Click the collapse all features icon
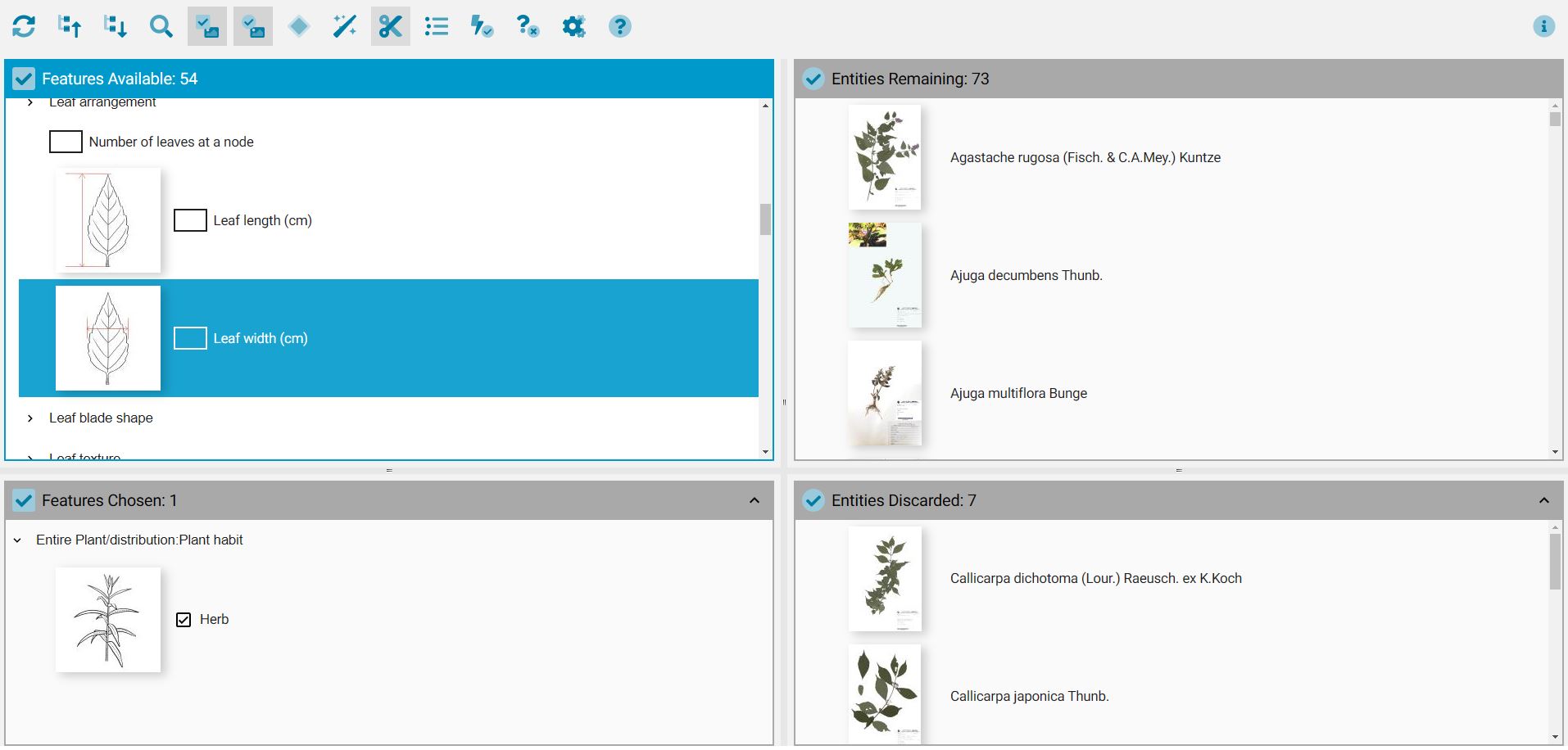1568x750 pixels. tap(116, 26)
